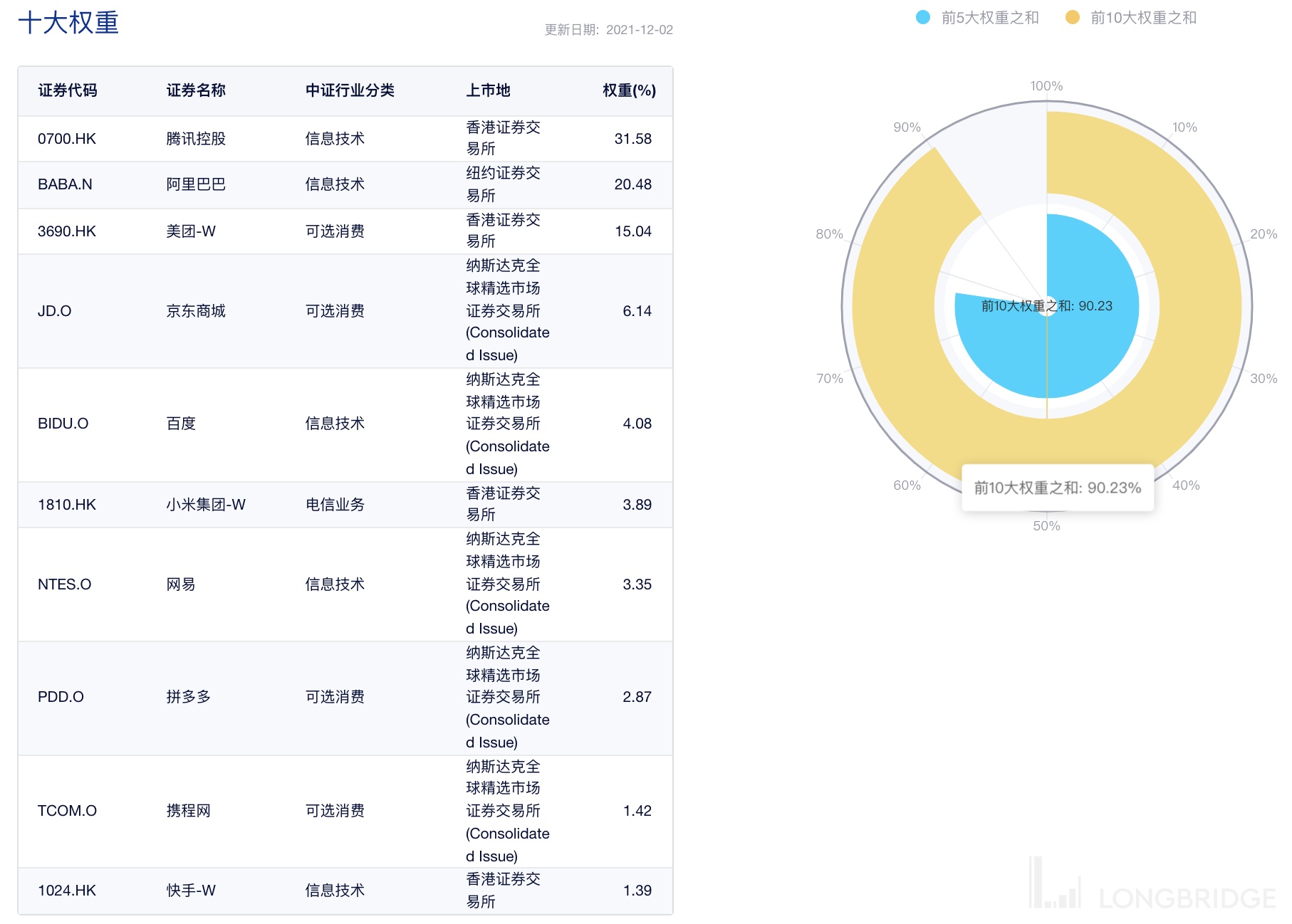Toggle the 前10大权重之和 legend yellow dot
Viewport: 1292px width, 924px height.
click(x=1072, y=18)
